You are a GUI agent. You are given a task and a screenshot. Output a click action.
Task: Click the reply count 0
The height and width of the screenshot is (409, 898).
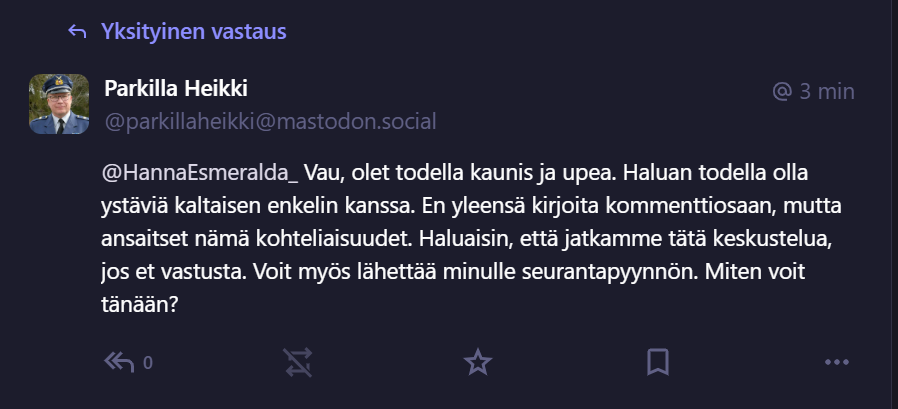pyautogui.click(x=148, y=363)
